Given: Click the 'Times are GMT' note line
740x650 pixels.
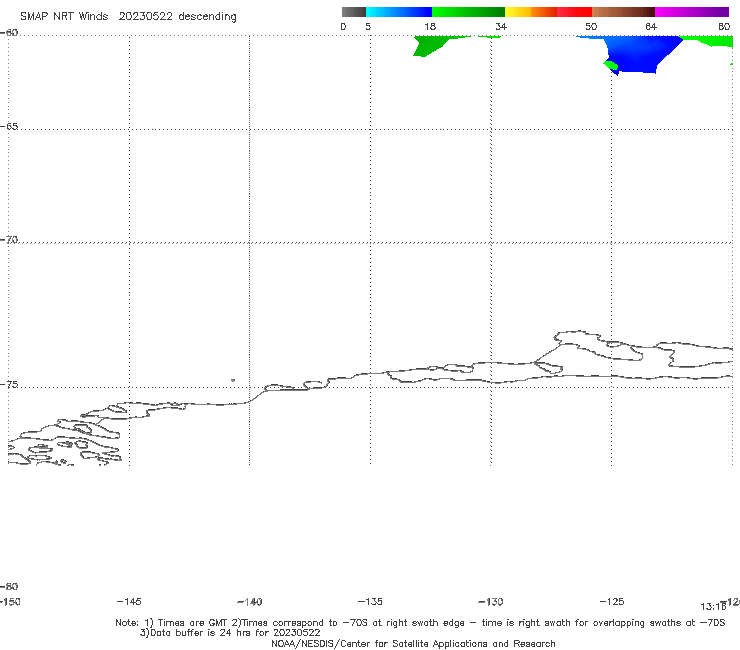Looking at the screenshot, I should (x=420, y=623).
